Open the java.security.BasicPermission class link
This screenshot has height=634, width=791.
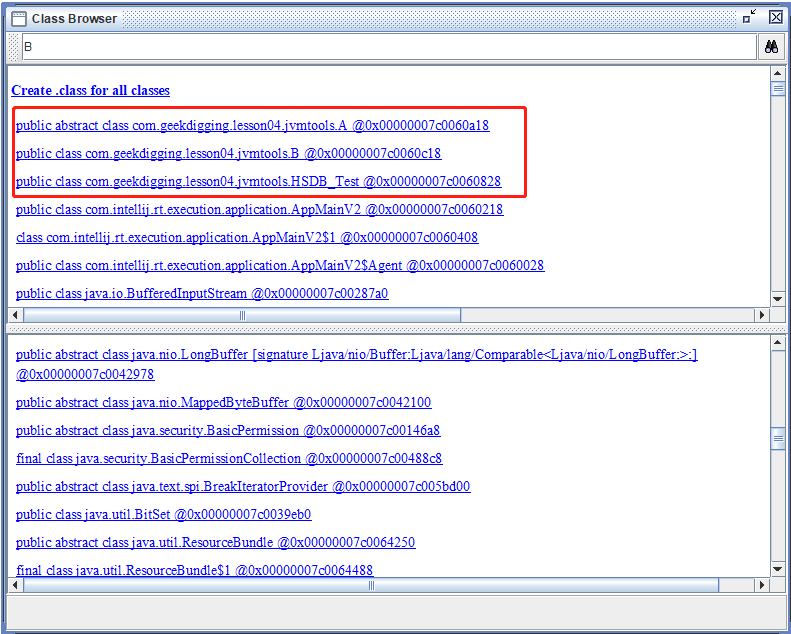(228, 431)
